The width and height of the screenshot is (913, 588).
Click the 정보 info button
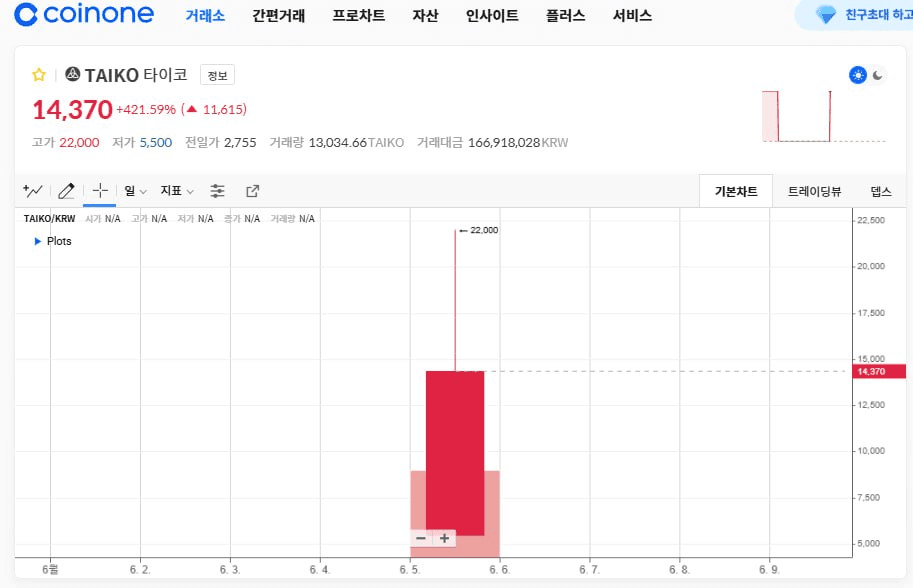coord(217,75)
